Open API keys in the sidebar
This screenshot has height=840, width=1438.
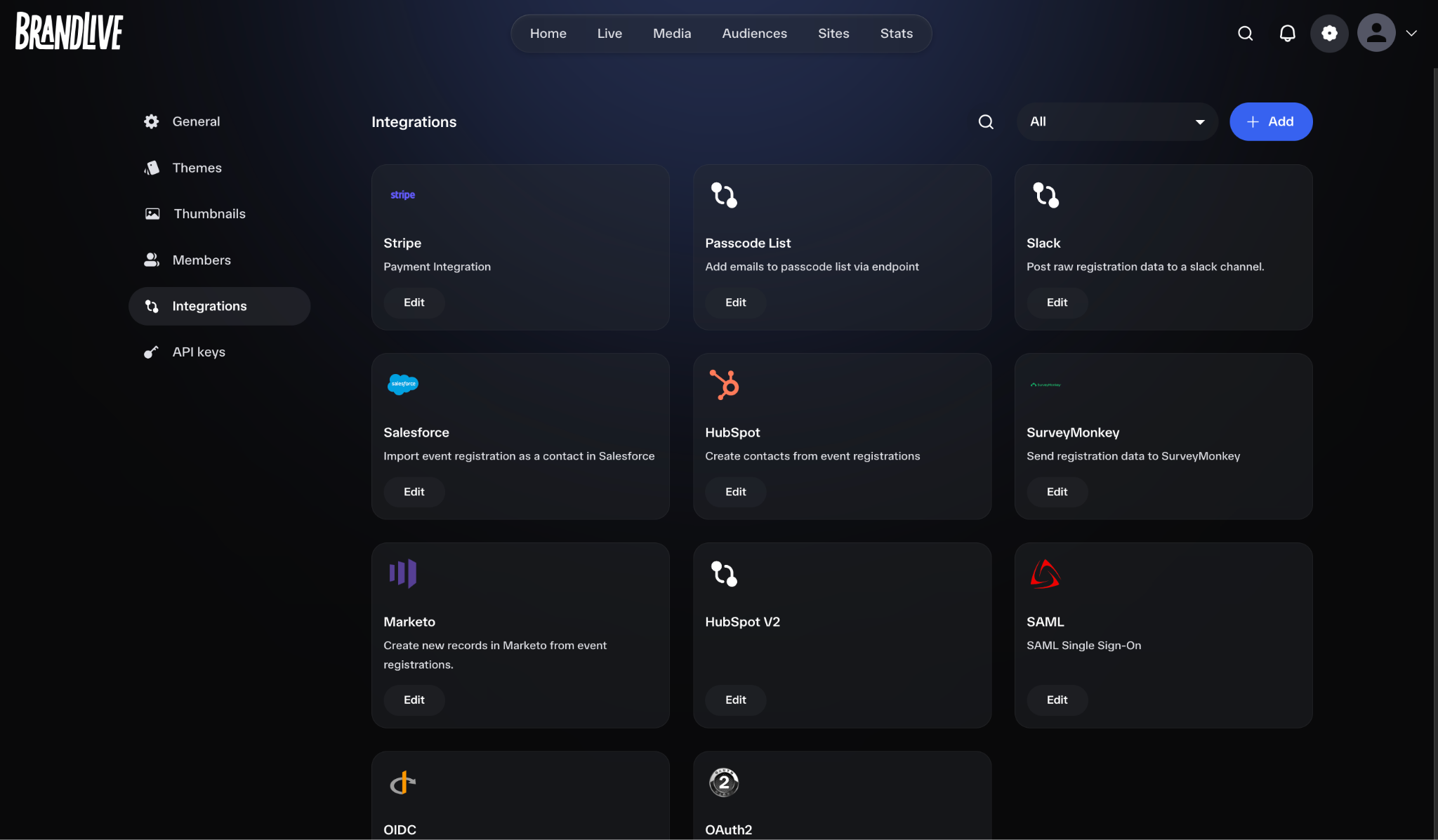[220, 352]
